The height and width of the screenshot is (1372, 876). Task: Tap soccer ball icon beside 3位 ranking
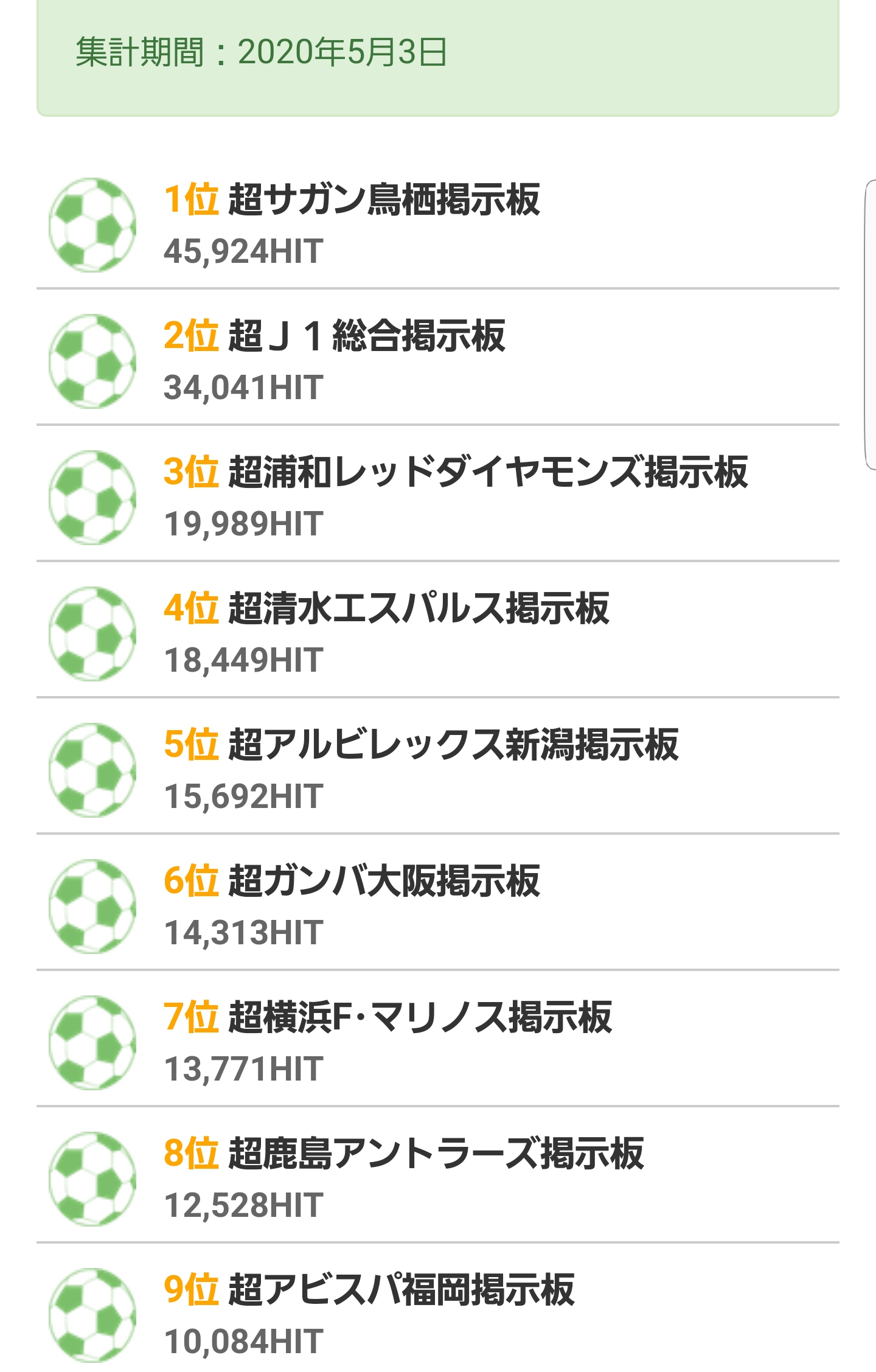[92, 498]
